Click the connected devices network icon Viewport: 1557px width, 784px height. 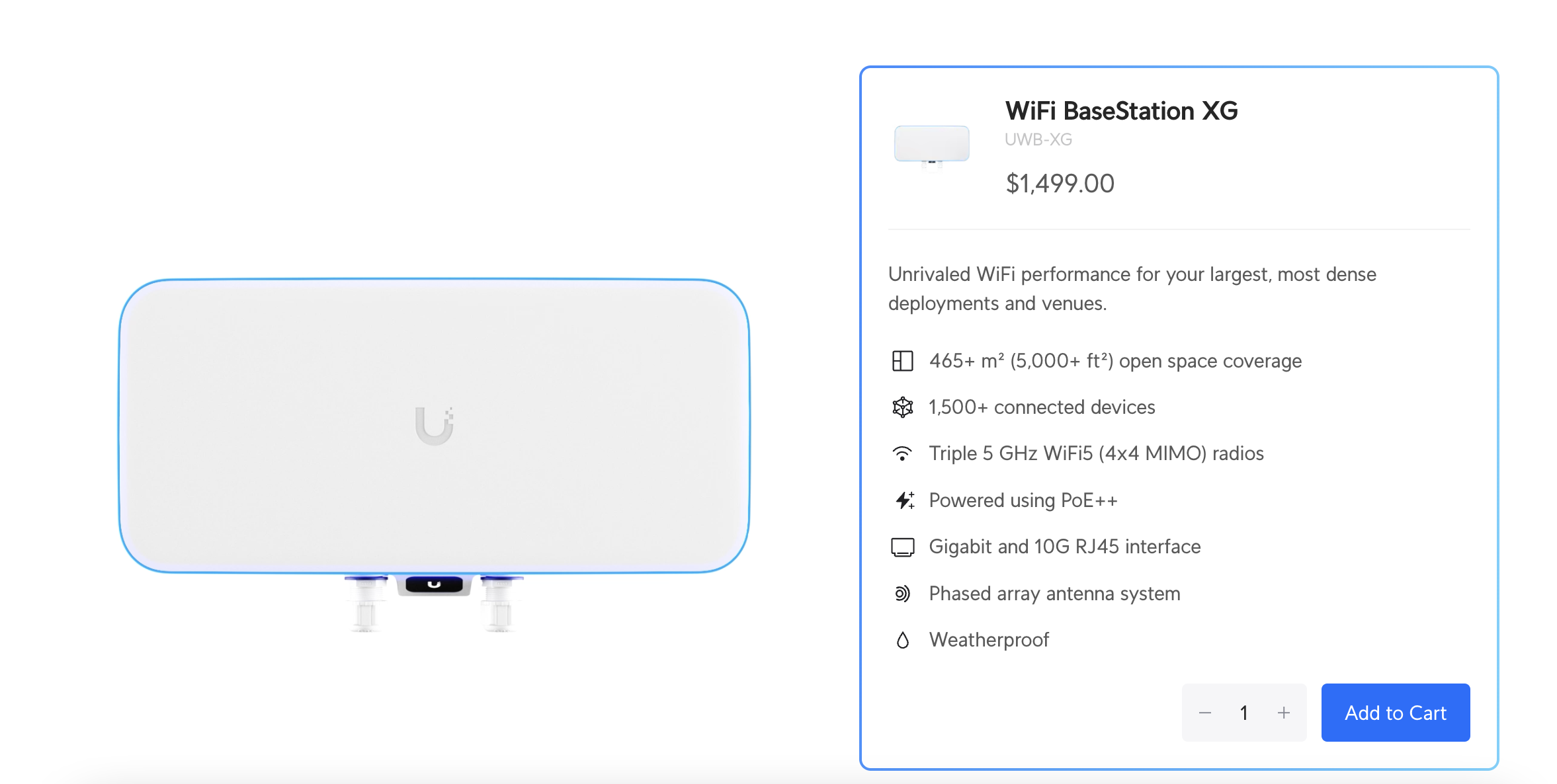click(x=902, y=407)
